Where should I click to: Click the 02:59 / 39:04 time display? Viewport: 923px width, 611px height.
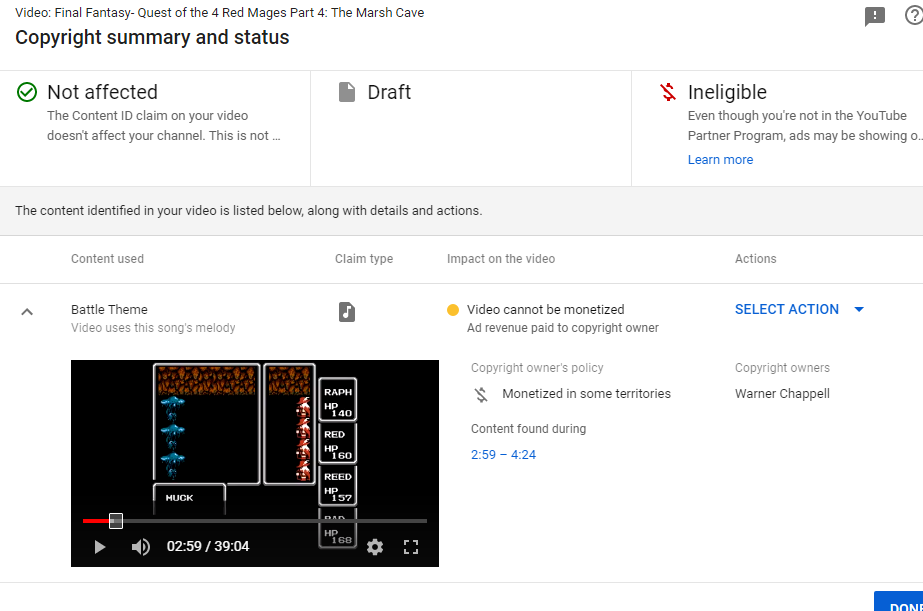coord(208,547)
